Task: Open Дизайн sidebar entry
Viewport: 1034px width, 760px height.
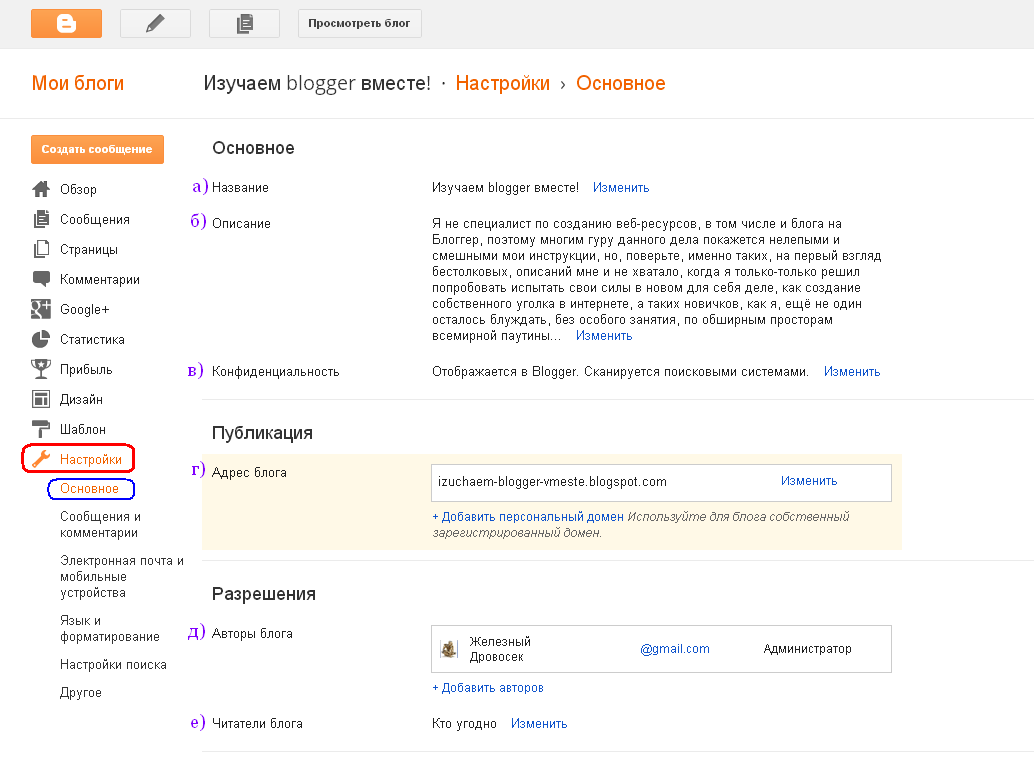Action: pyautogui.click(x=81, y=400)
